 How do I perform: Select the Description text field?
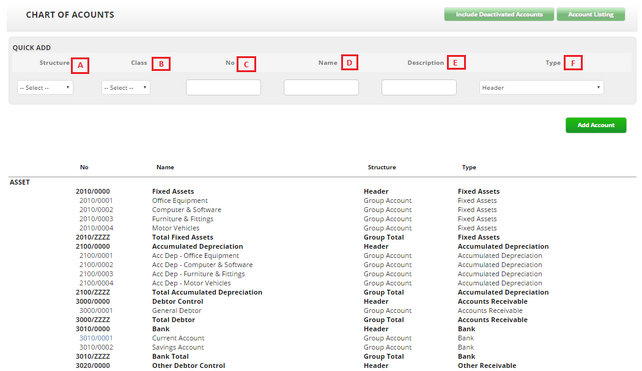(x=419, y=88)
